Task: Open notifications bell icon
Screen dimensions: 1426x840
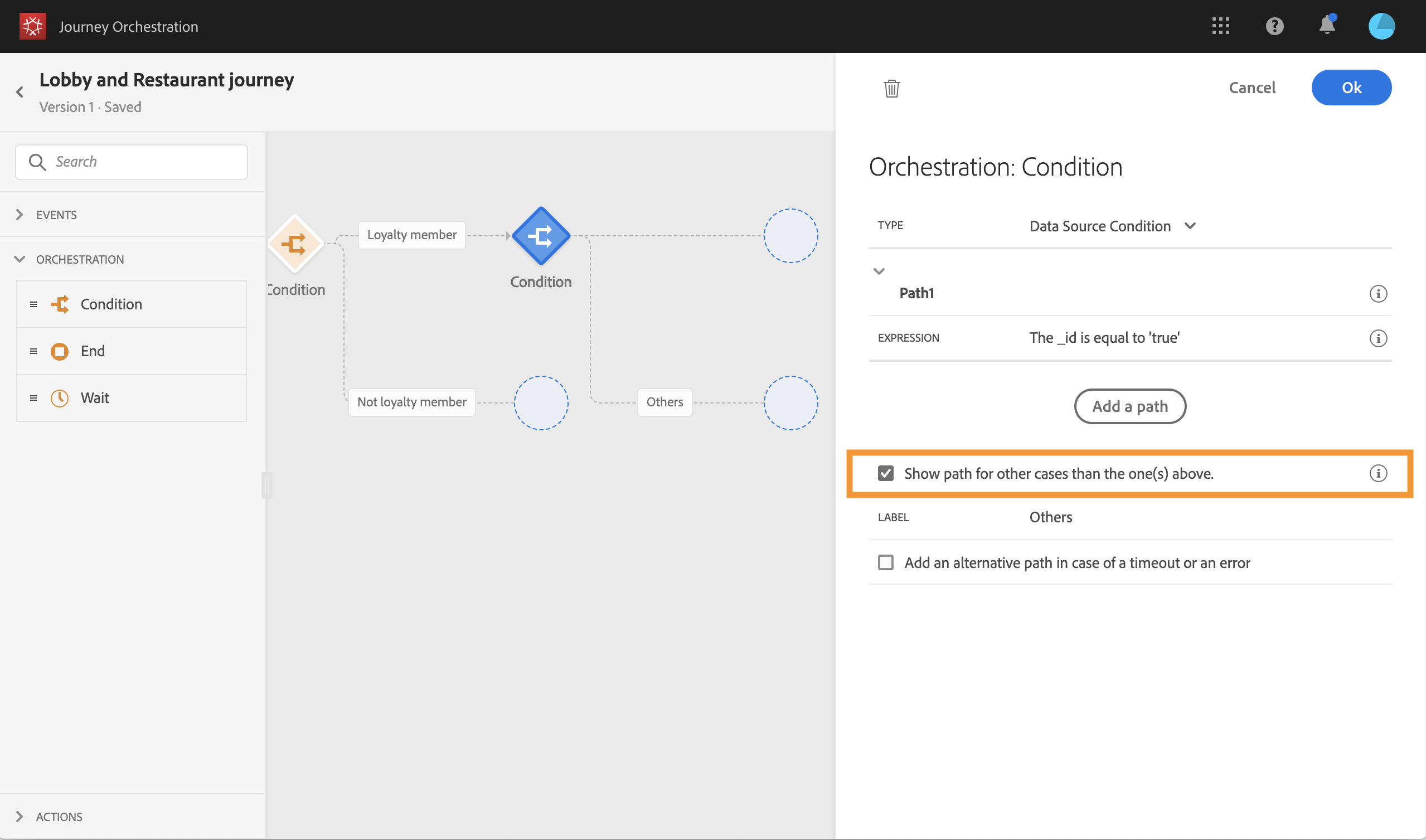Action: click(x=1326, y=26)
